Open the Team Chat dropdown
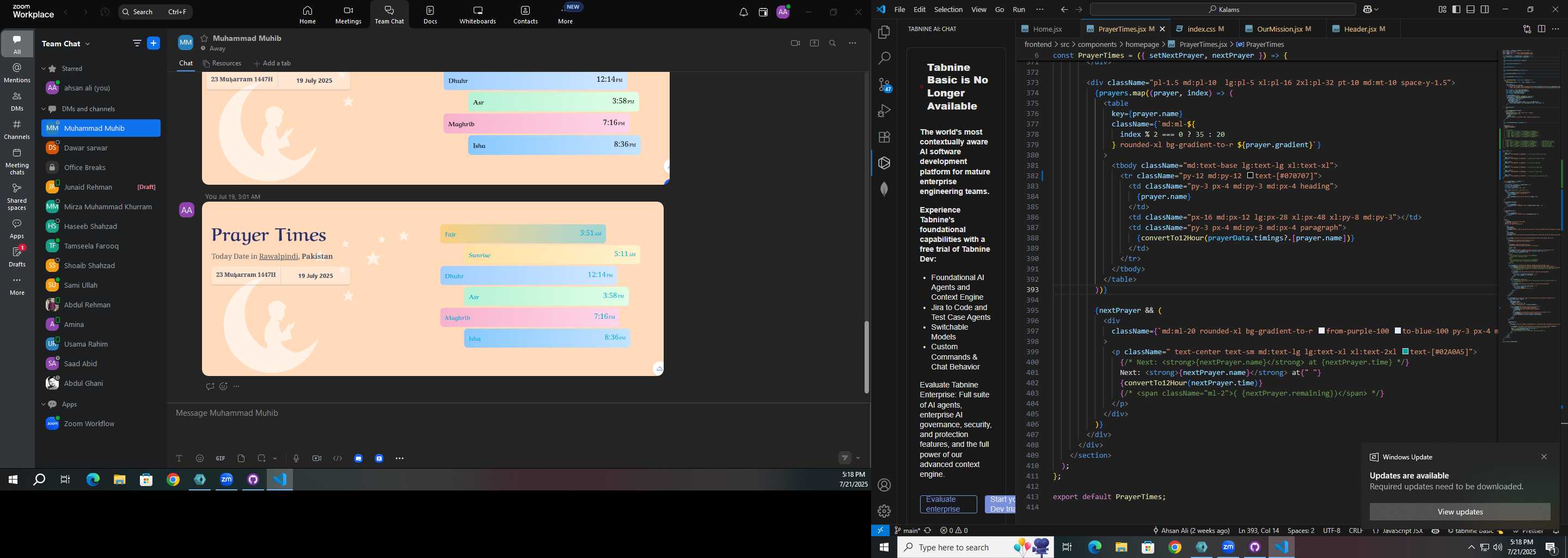 click(66, 44)
